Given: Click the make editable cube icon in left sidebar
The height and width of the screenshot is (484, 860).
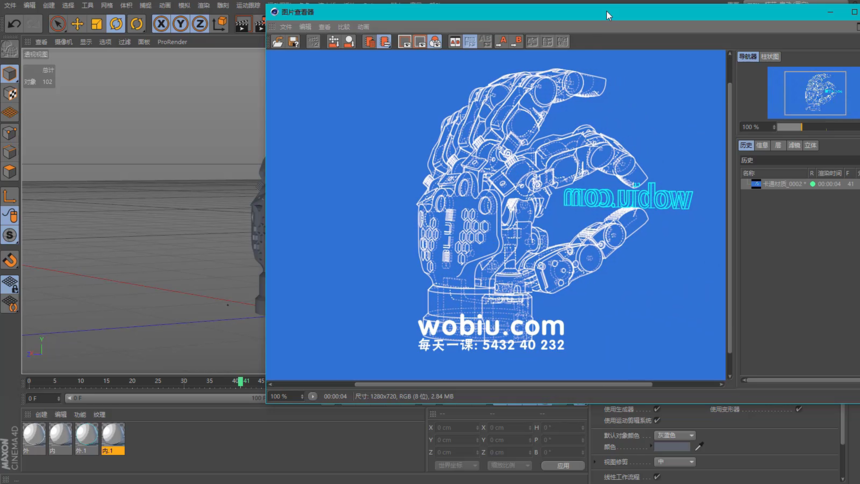Looking at the screenshot, I should (9, 74).
